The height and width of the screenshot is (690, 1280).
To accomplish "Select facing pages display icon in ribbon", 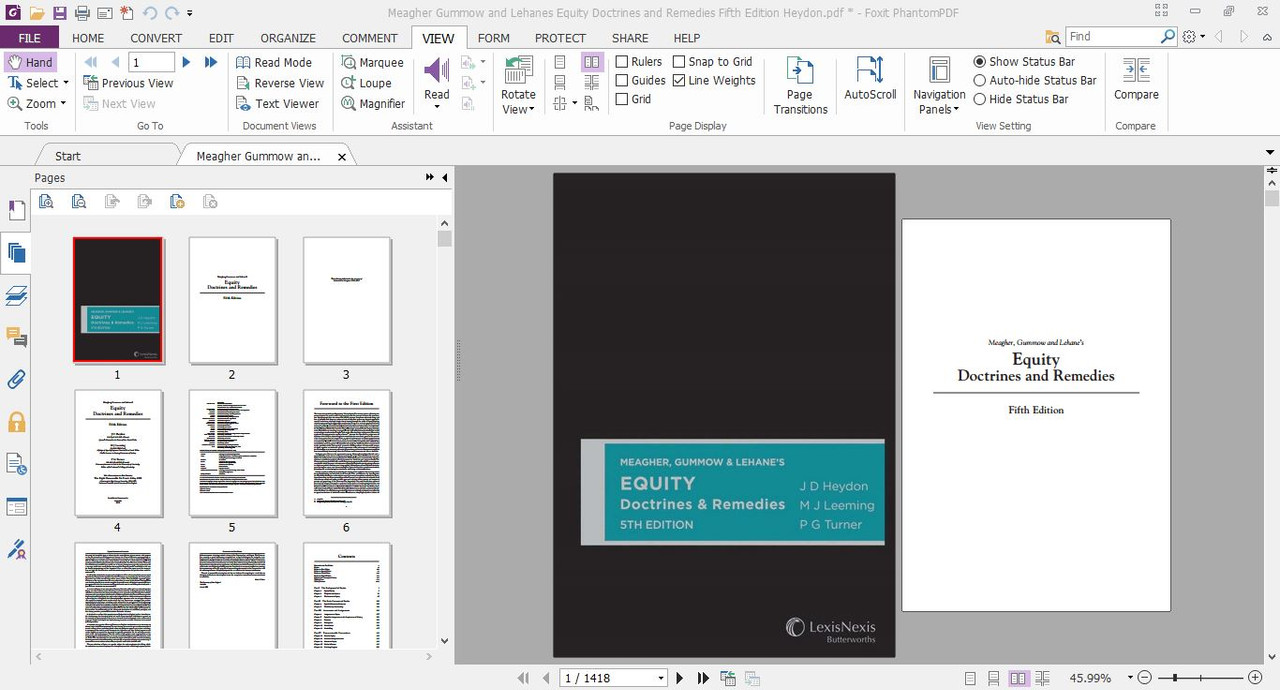I will [592, 62].
